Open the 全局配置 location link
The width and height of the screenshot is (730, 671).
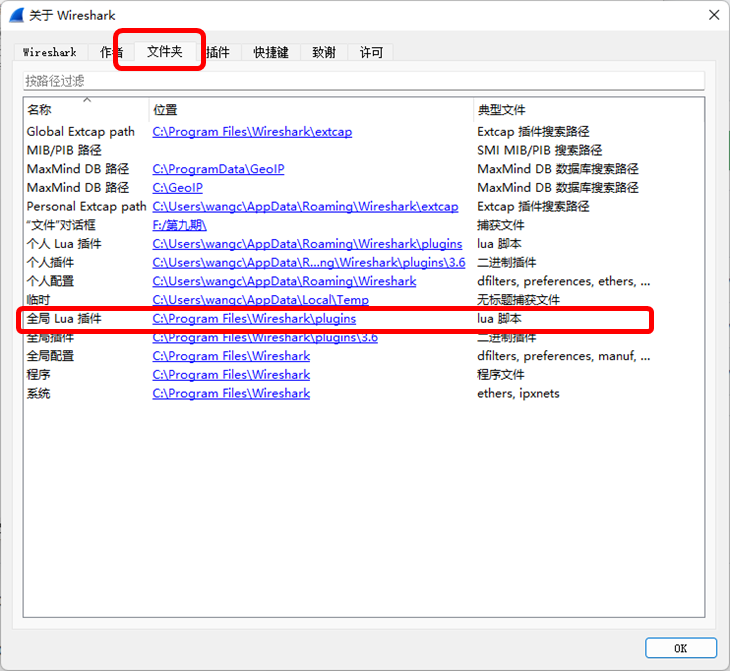coord(231,356)
